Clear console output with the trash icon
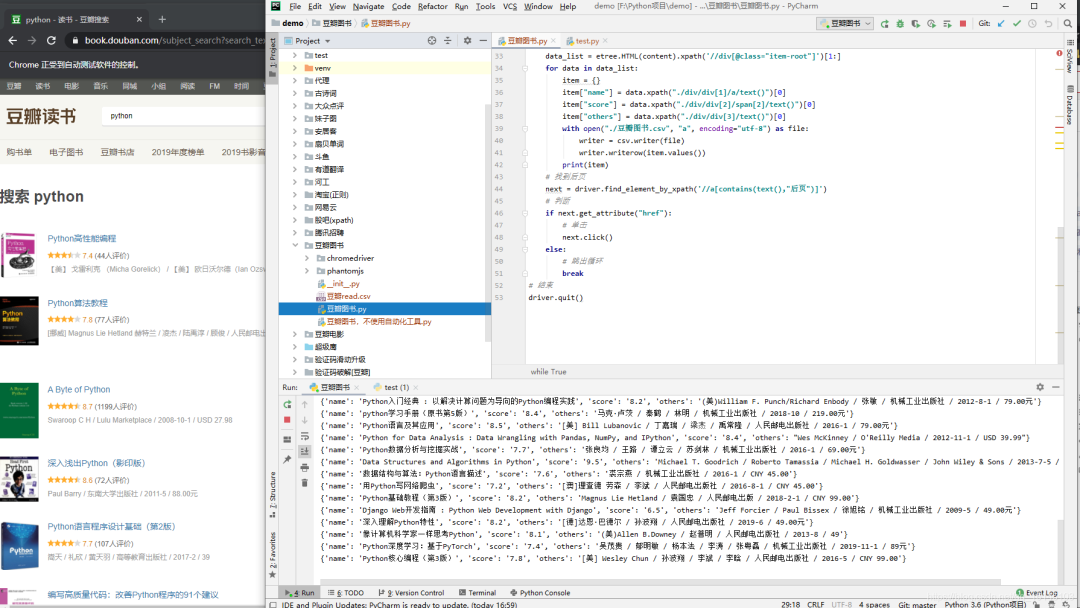This screenshot has width=1080, height=608. point(304,483)
